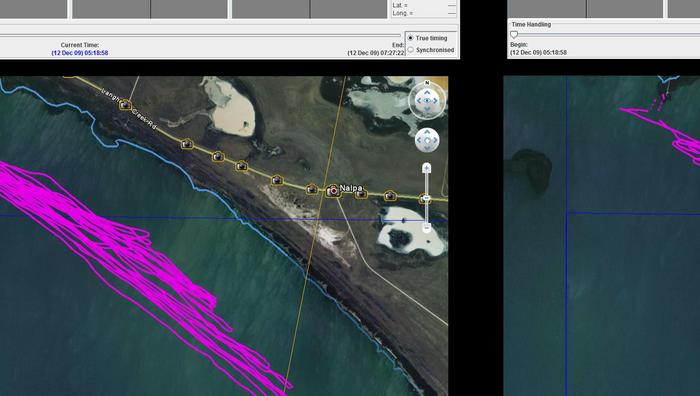Select the True timing option

(428, 38)
